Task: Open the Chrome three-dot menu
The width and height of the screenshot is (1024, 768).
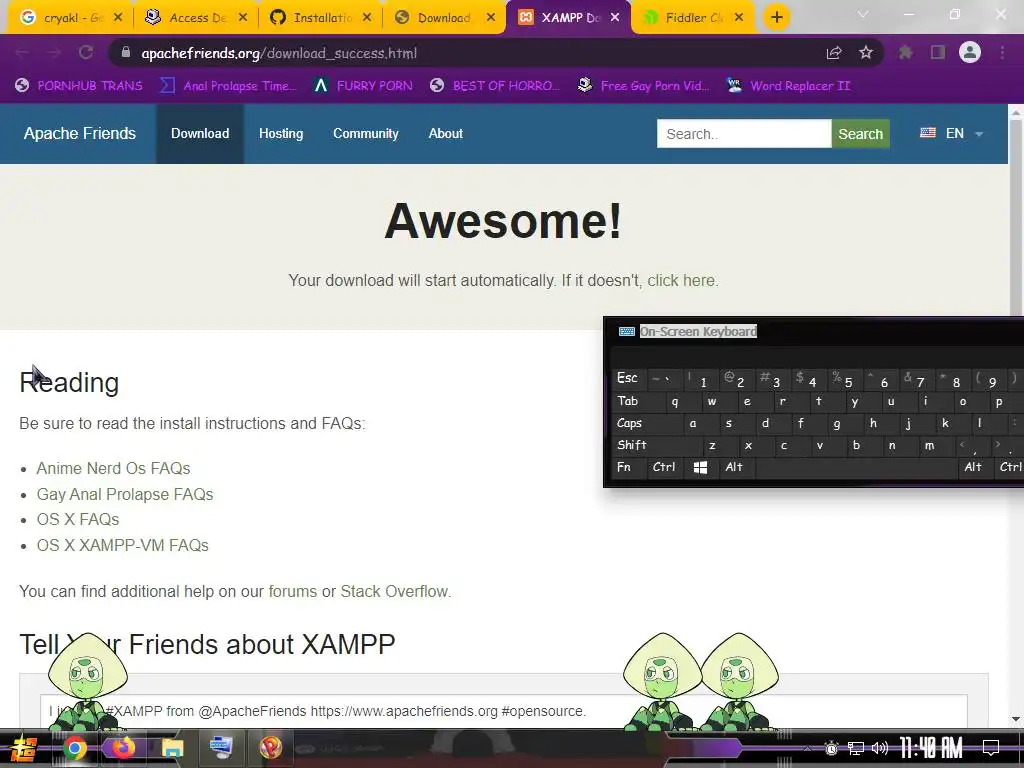Action: click(x=1002, y=53)
